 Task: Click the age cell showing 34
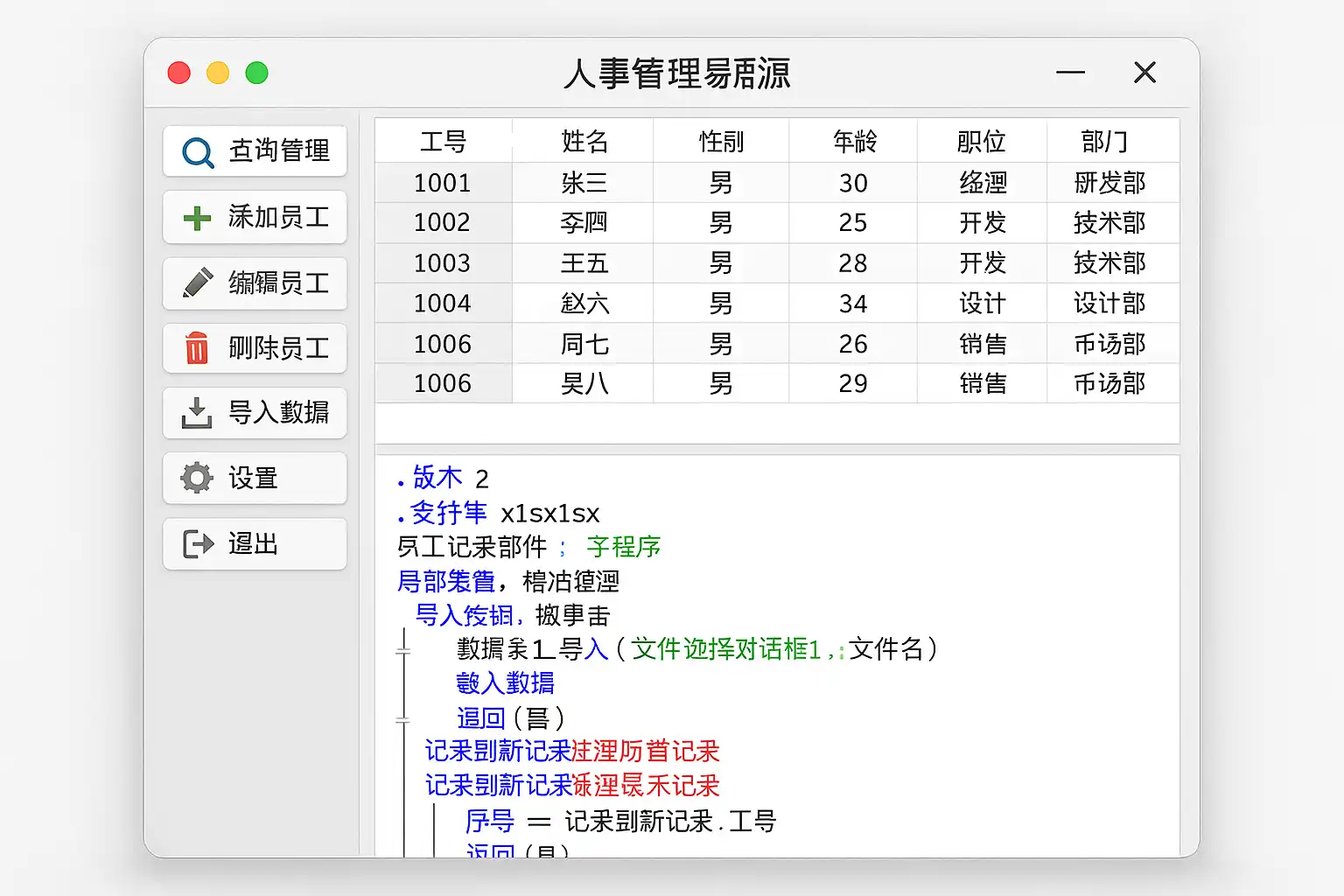[x=853, y=304]
